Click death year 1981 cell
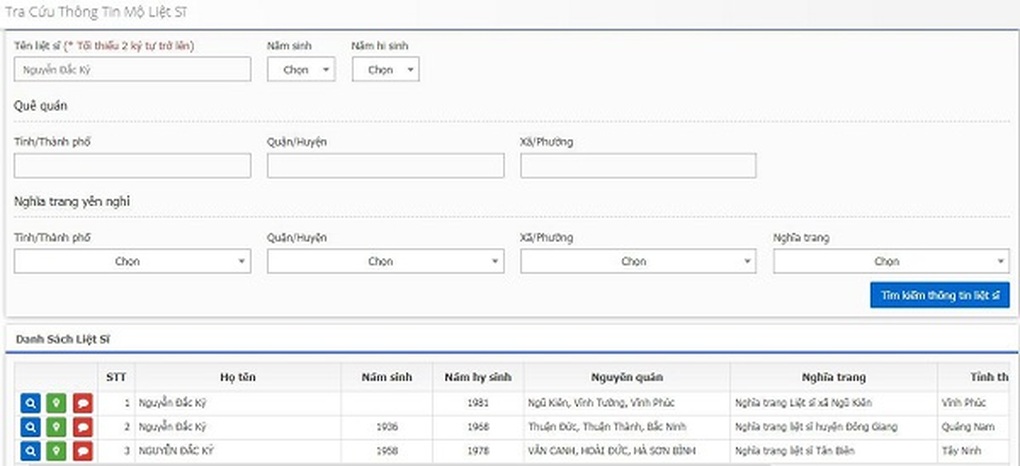 tap(478, 404)
